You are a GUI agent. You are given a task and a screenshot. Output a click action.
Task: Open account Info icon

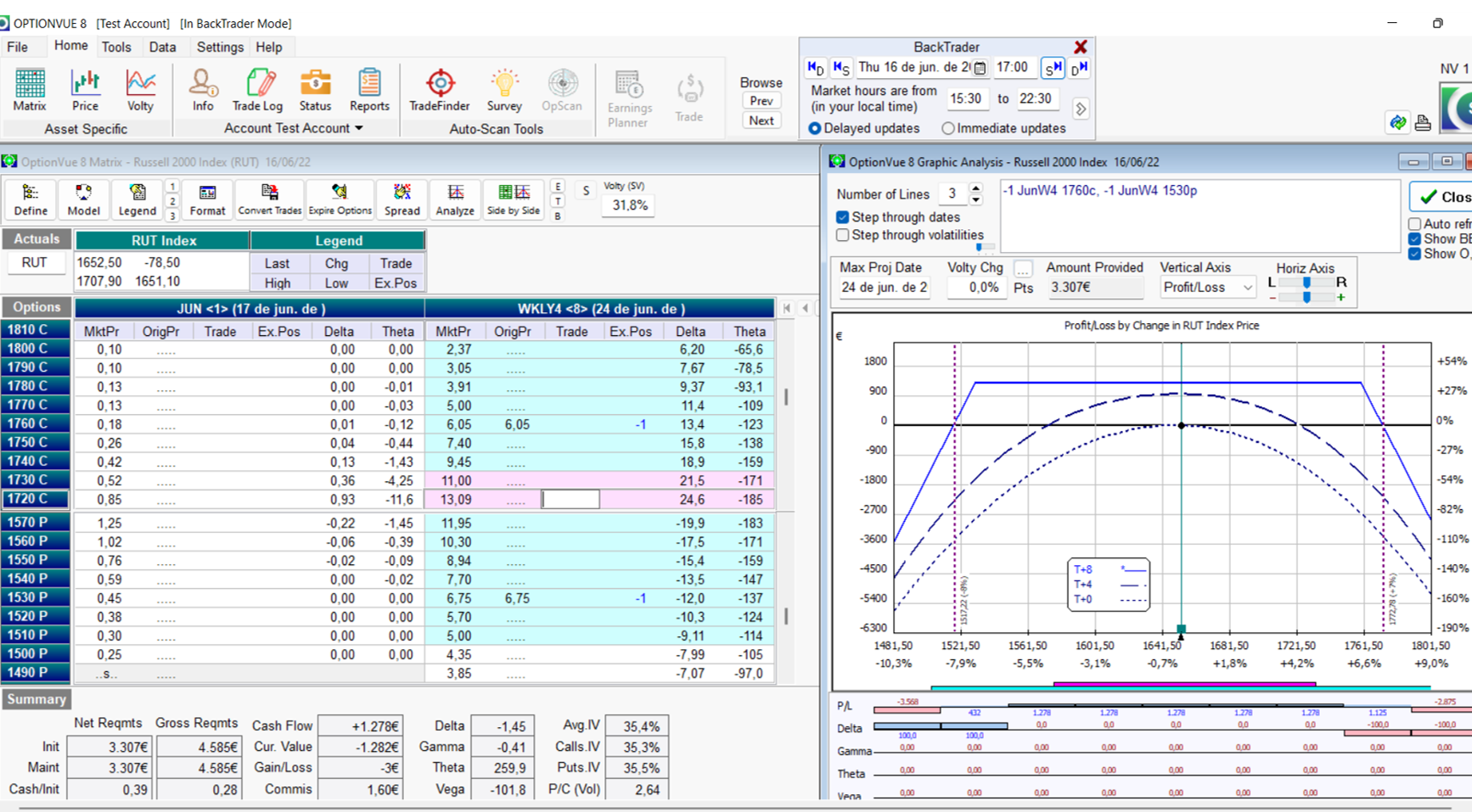point(203,90)
